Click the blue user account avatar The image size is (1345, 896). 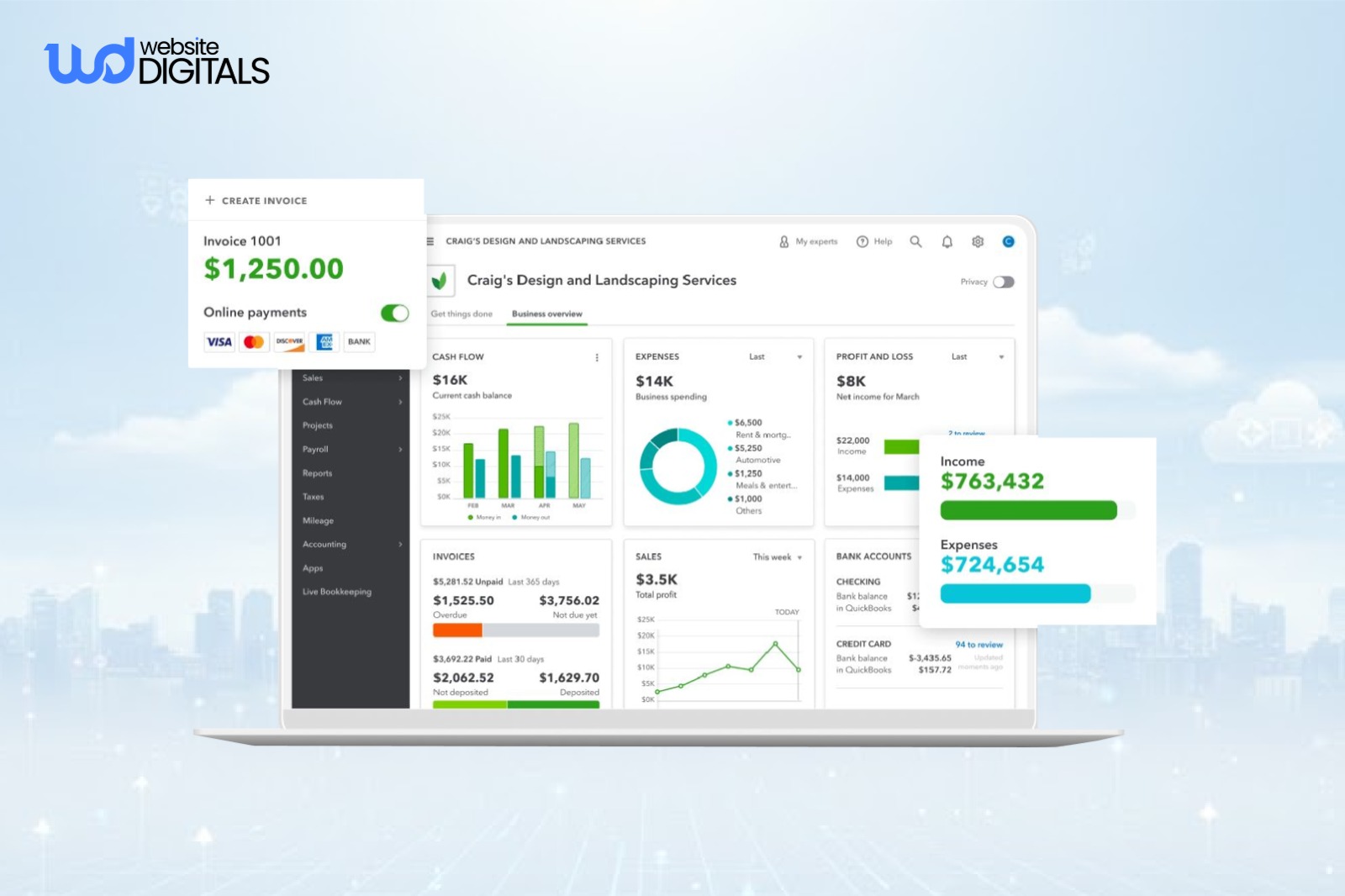[1008, 241]
